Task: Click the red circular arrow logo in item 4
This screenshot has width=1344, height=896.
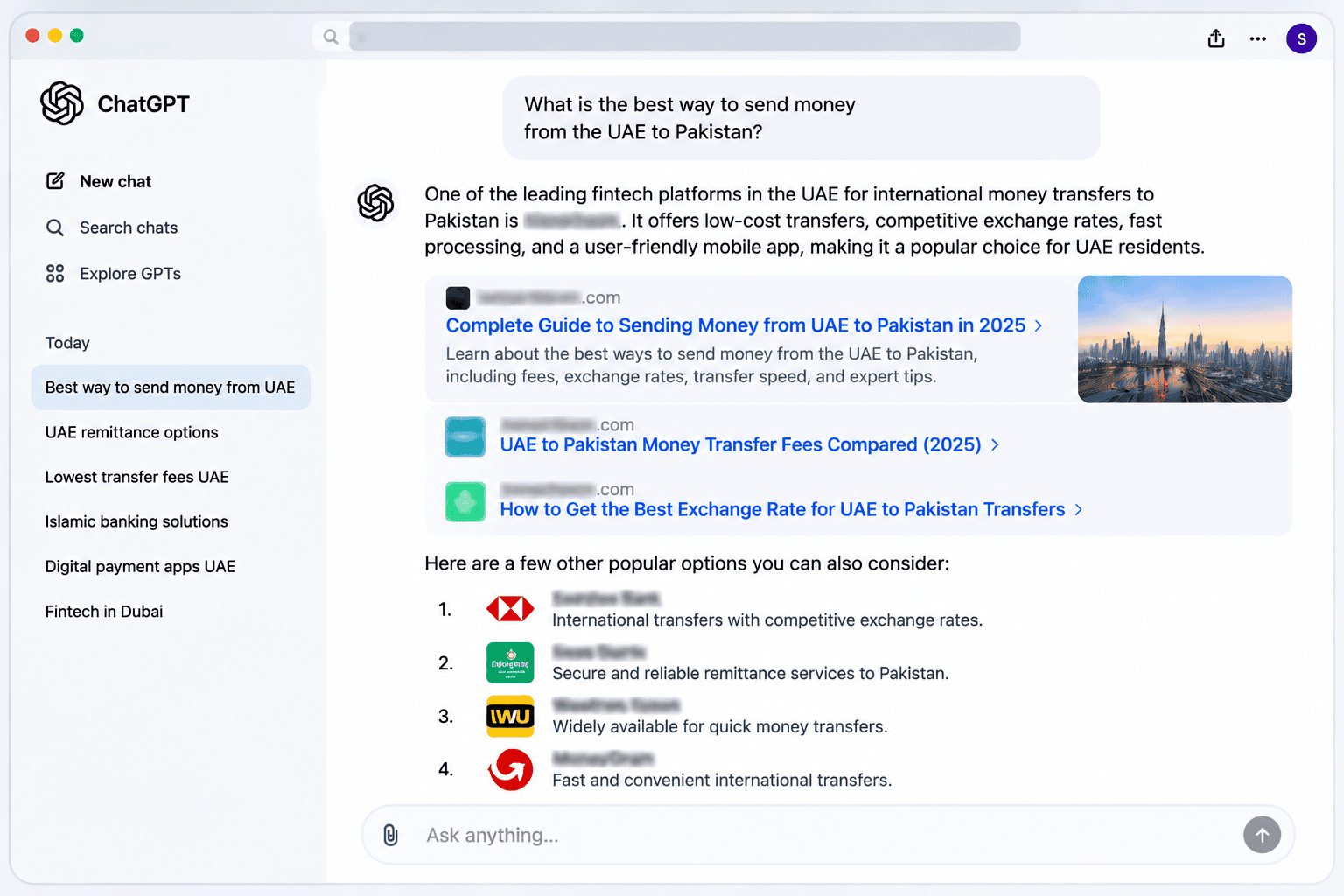Action: (x=510, y=770)
